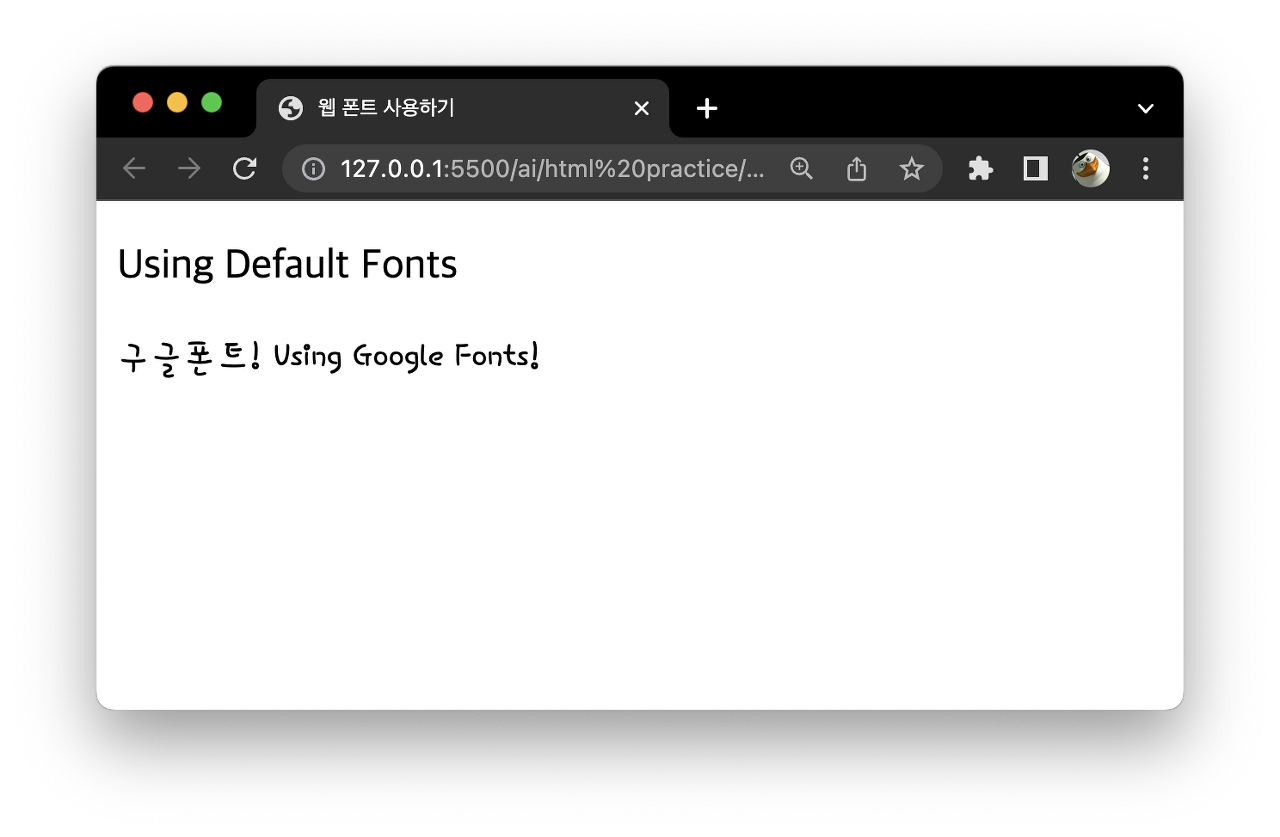Close the 웹 폰트 사용하기 tab

click(642, 108)
